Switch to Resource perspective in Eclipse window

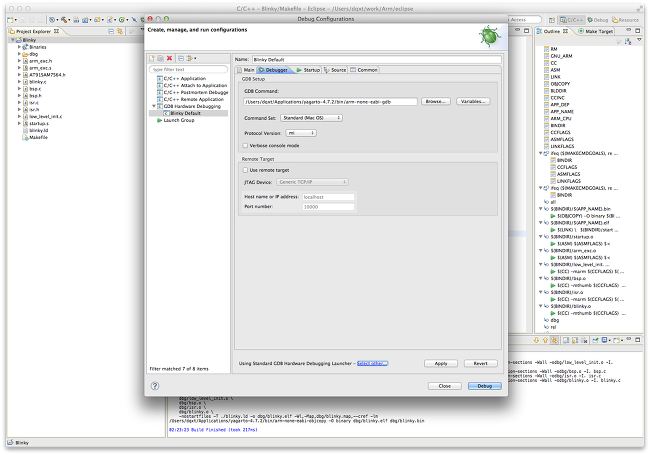coord(626,20)
